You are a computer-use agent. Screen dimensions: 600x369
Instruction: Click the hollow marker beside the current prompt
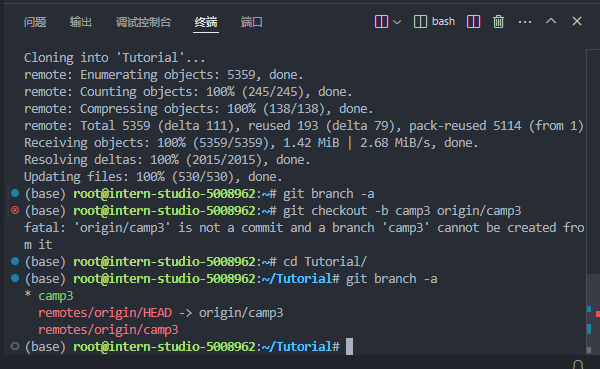(15, 346)
